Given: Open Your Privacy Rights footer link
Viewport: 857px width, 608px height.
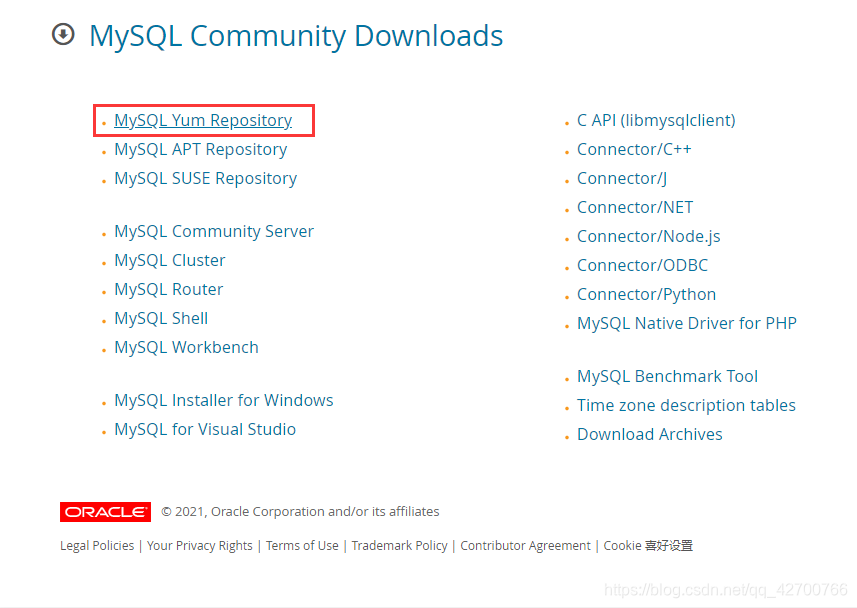Looking at the screenshot, I should (199, 546).
